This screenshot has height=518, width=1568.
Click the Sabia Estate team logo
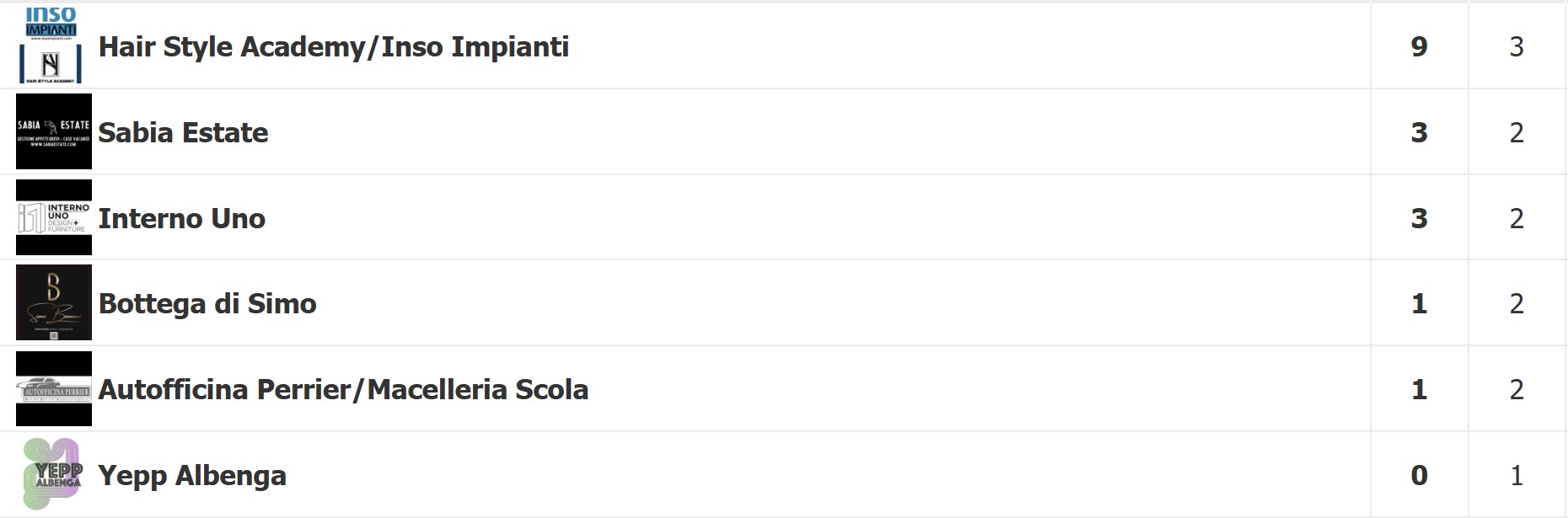tap(54, 132)
